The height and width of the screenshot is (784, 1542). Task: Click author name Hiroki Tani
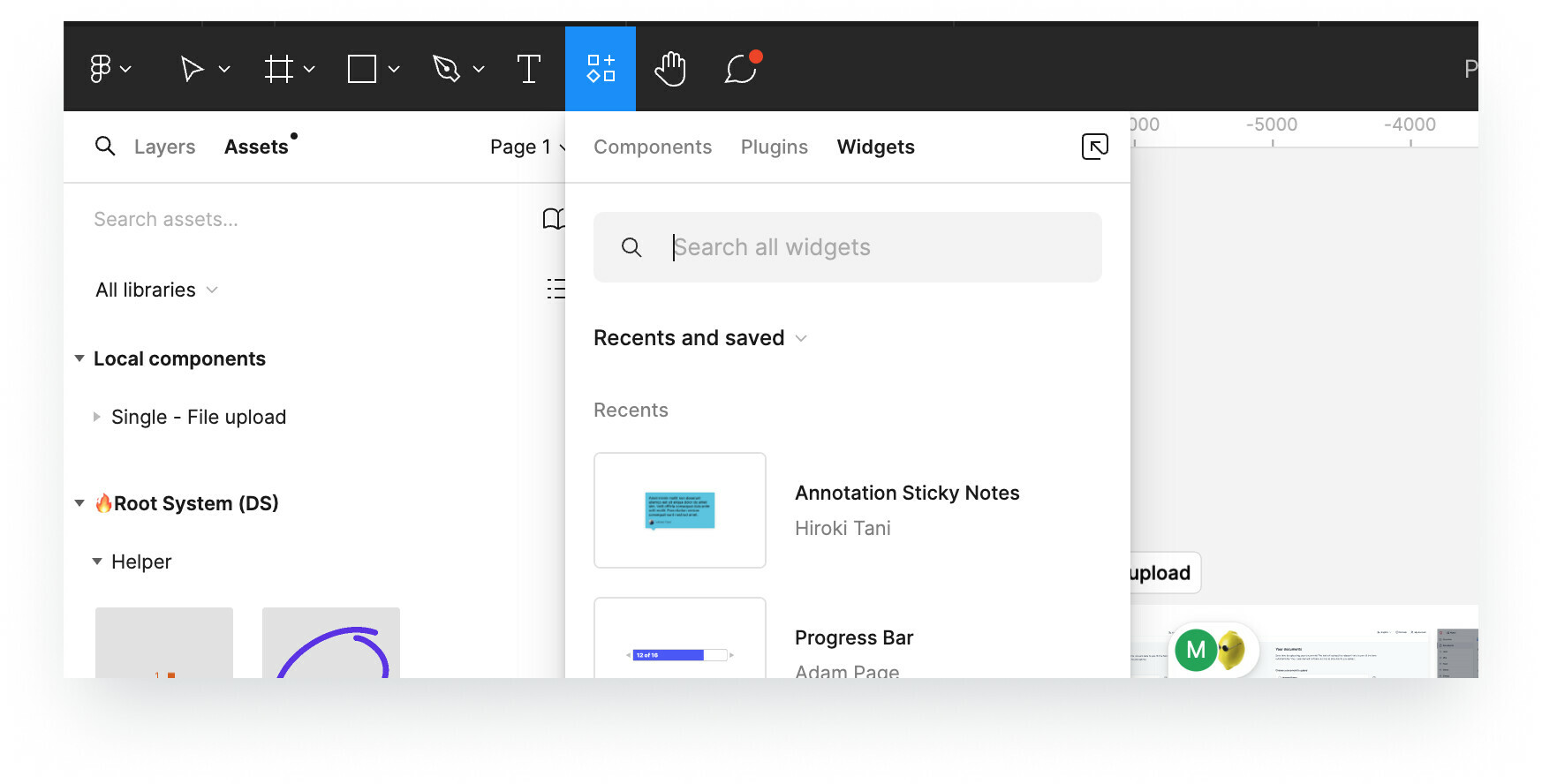pos(843,528)
